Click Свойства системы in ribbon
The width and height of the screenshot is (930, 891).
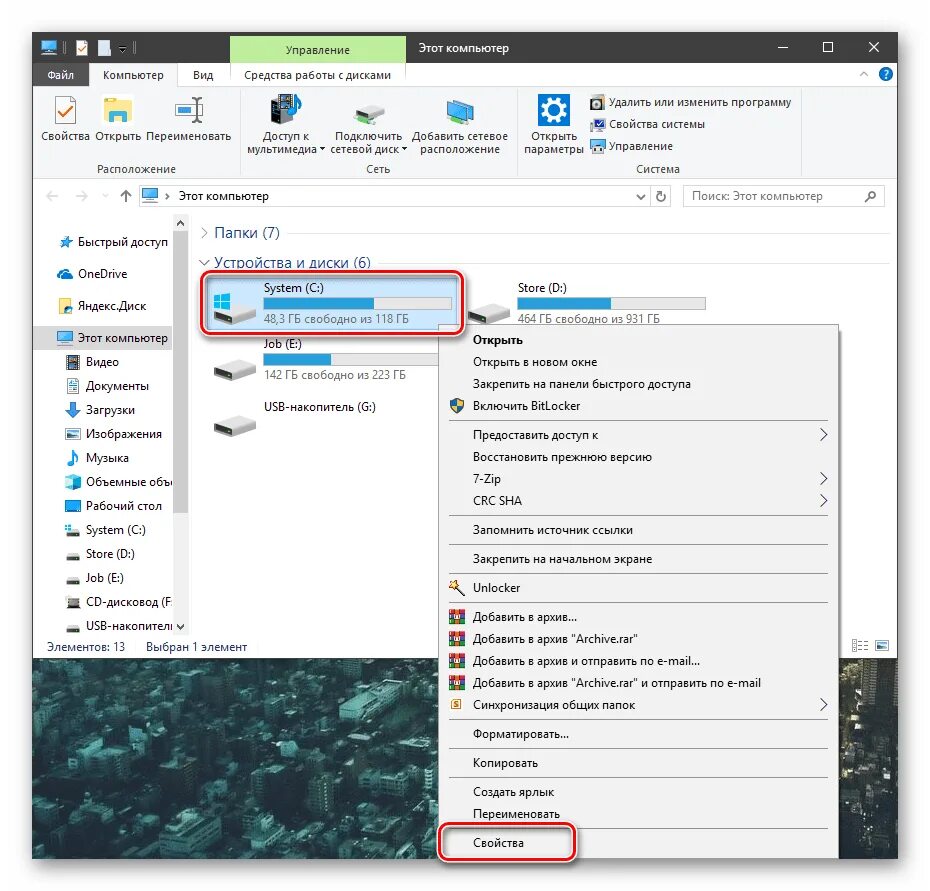648,124
